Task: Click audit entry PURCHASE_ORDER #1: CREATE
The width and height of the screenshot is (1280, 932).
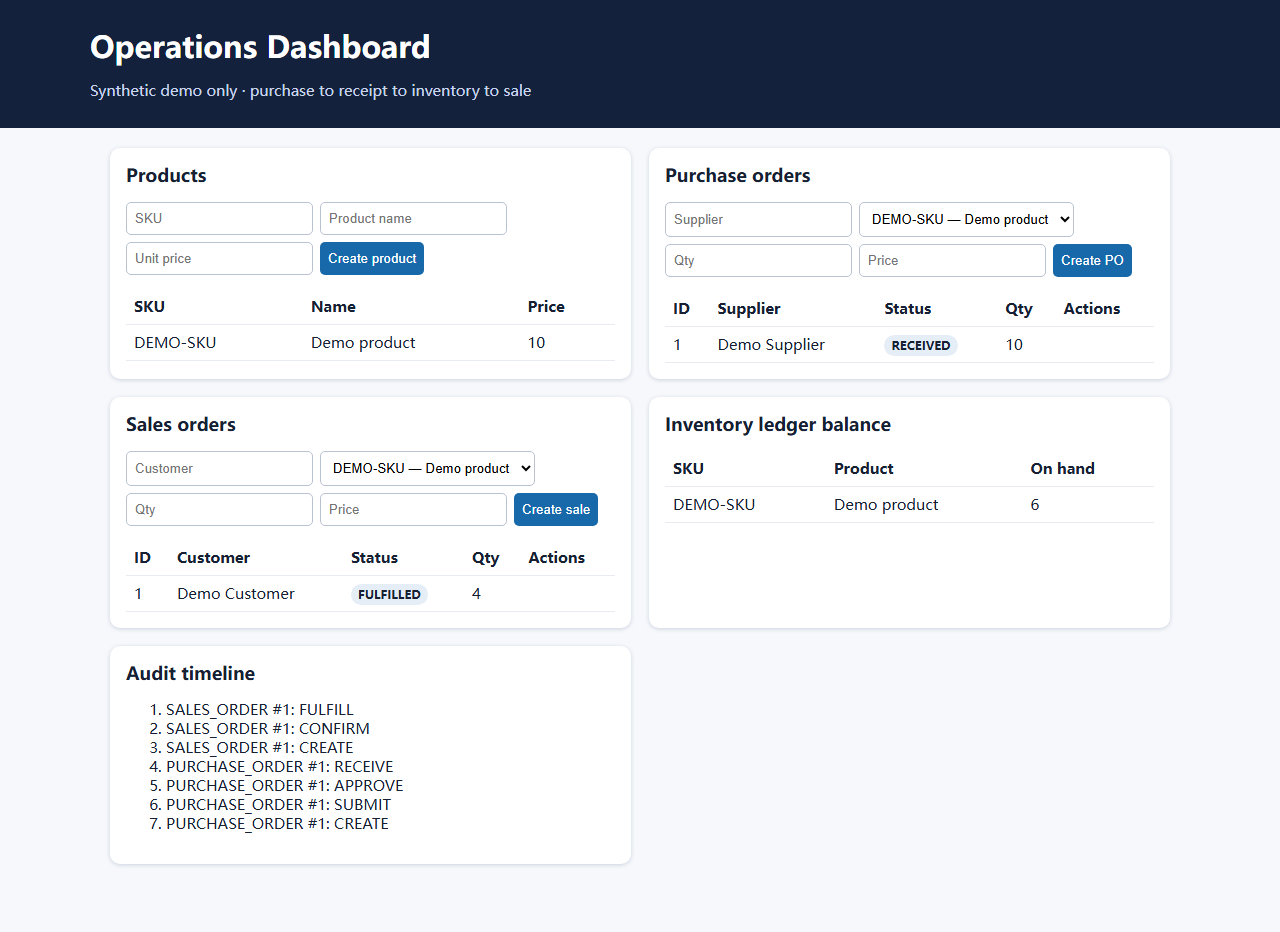Action: (277, 824)
